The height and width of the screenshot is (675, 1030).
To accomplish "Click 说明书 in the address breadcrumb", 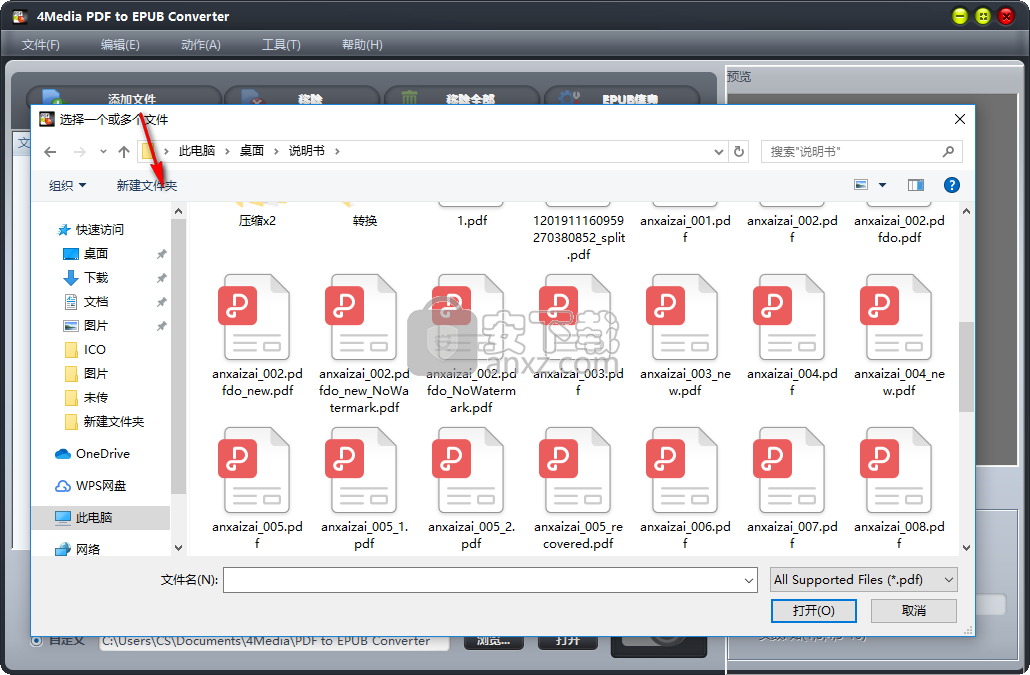I will [x=307, y=151].
